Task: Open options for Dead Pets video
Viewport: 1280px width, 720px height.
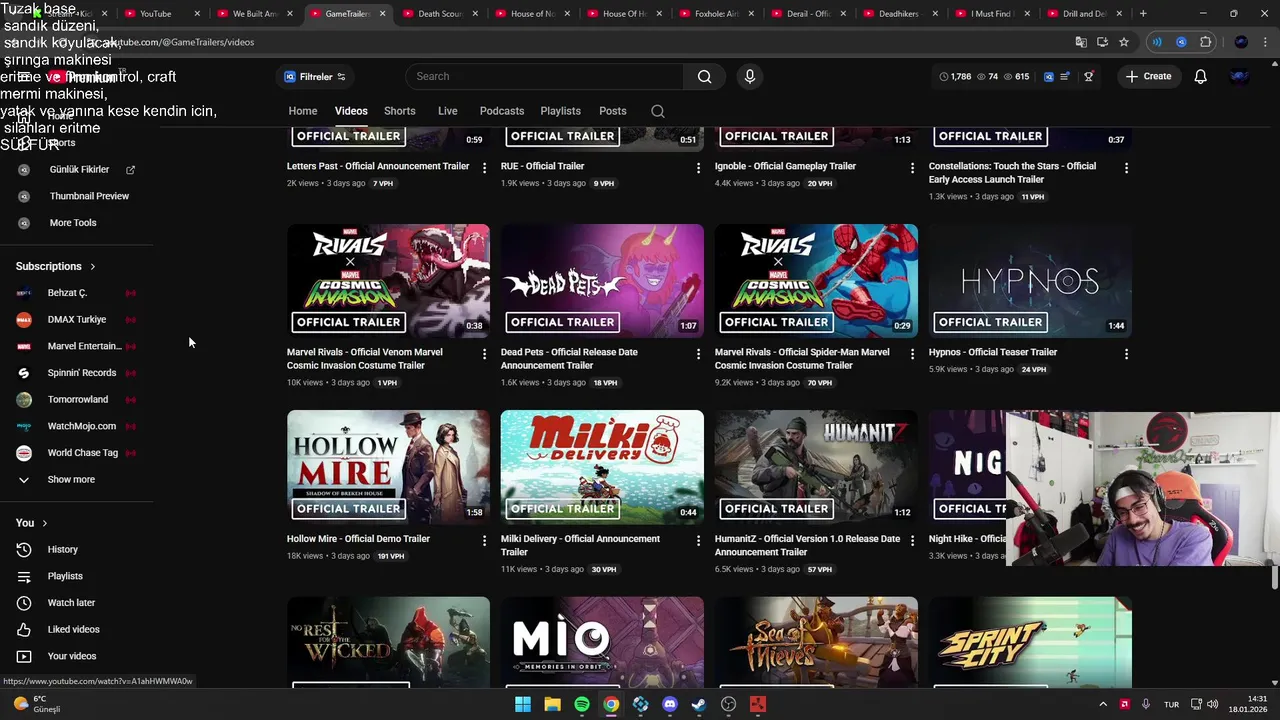Action: point(698,354)
